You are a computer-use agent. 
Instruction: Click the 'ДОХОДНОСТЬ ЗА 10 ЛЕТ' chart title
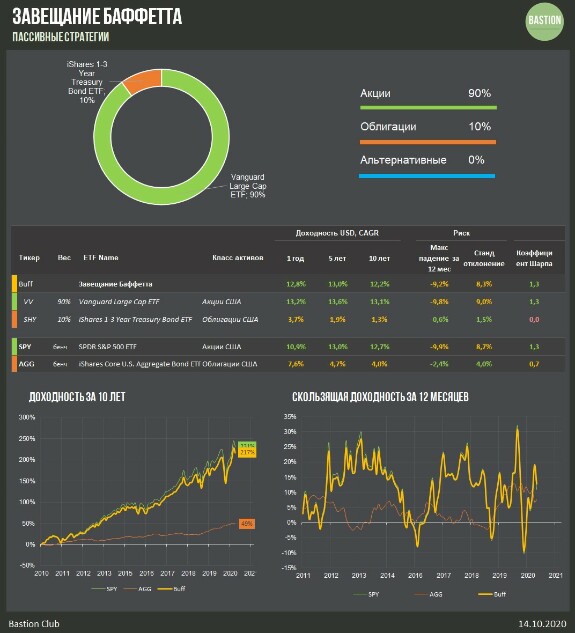[77, 397]
